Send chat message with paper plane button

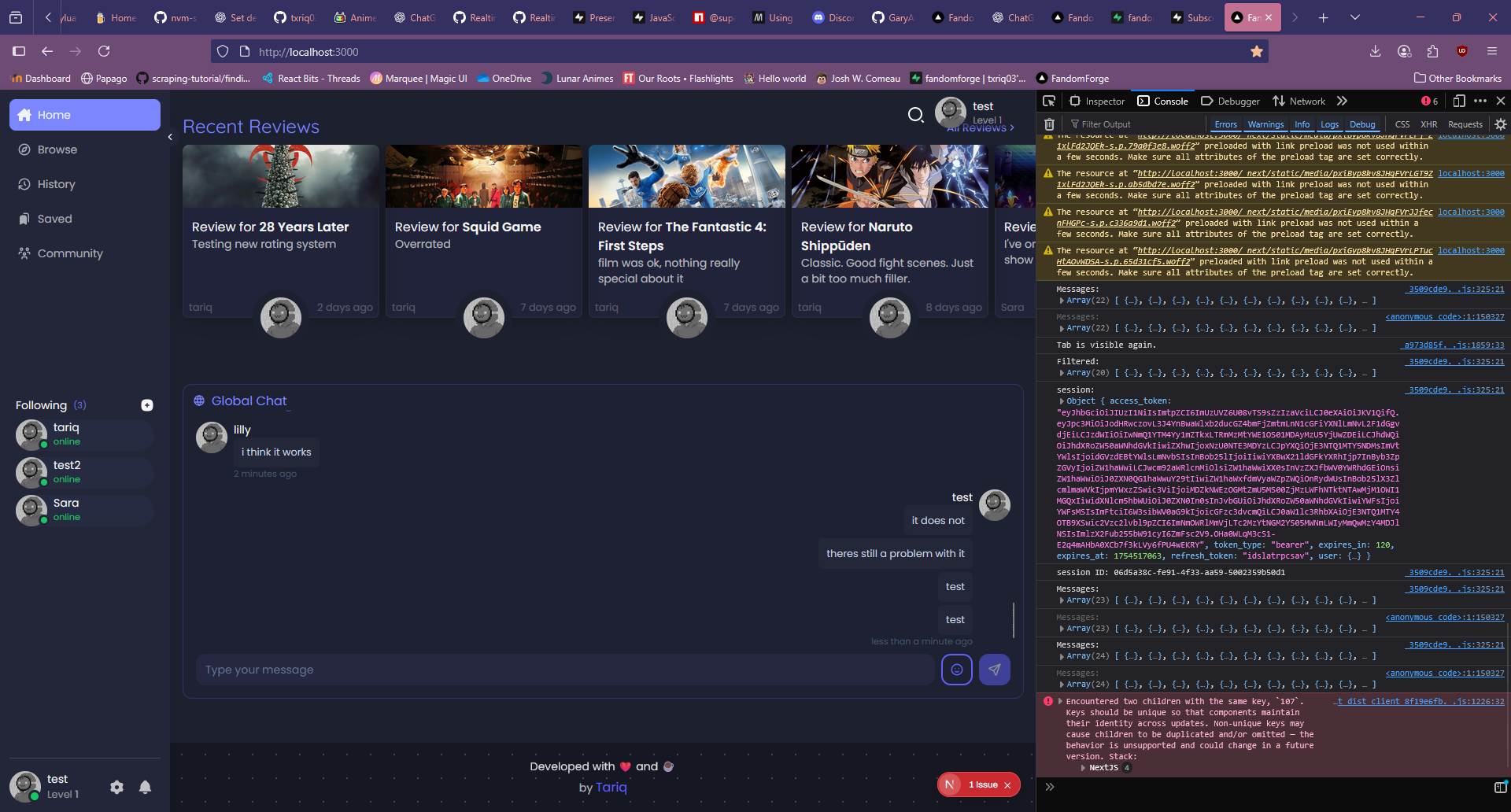[x=995, y=670]
